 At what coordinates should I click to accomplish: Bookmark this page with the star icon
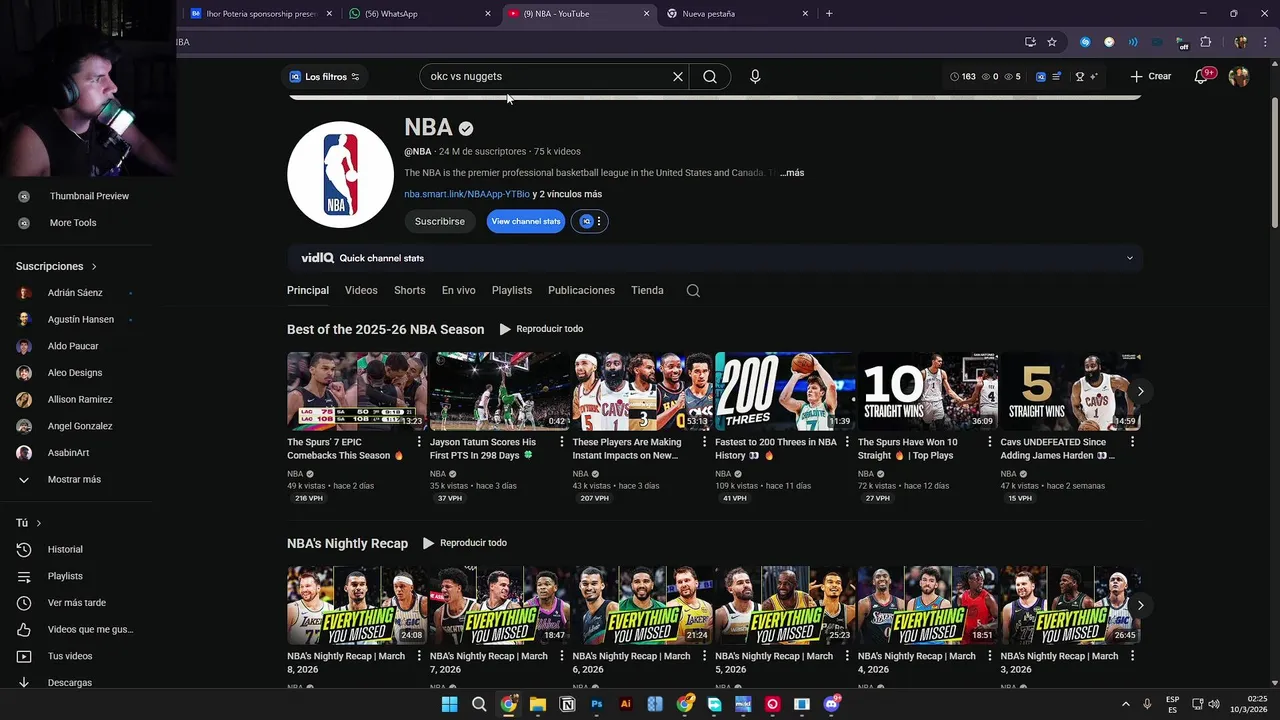click(x=1052, y=42)
